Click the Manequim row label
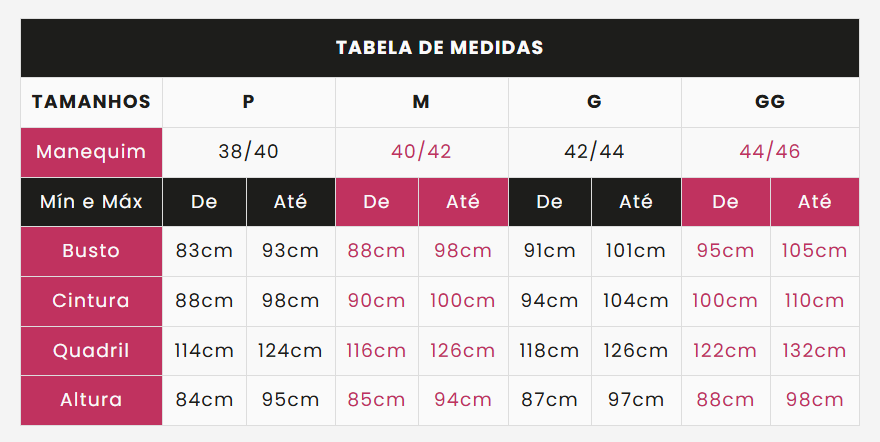Viewport: 880px width, 442px height. (x=91, y=152)
